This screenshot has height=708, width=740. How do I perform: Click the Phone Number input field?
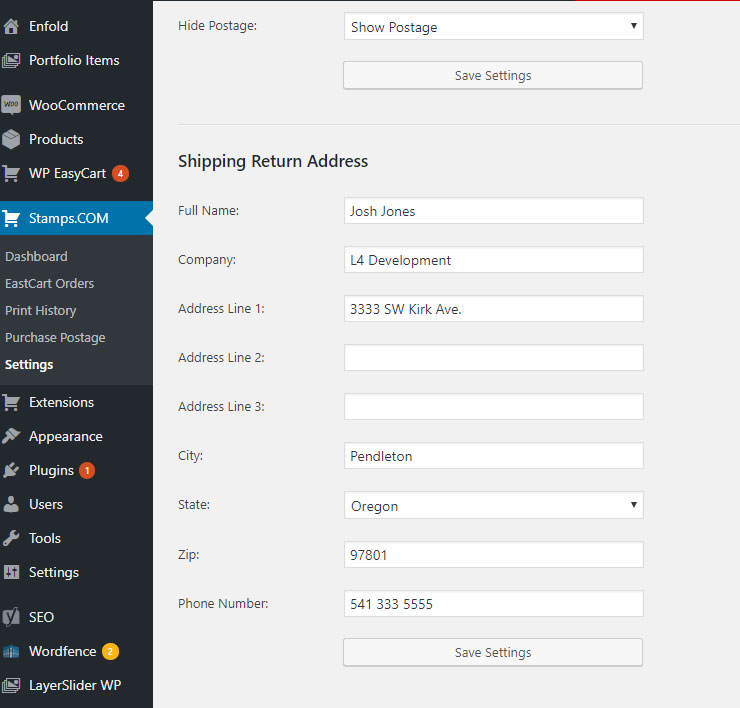coord(493,604)
